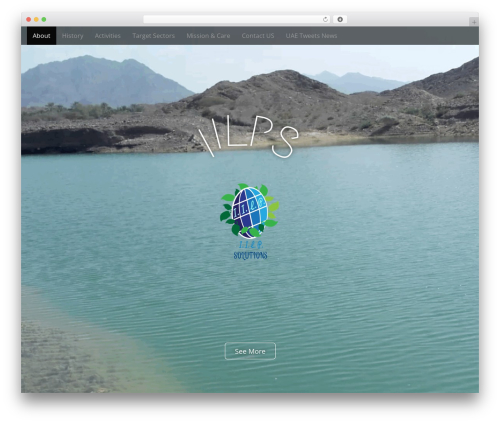Open the Contact US link
Image resolution: width=500 pixels, height=423 pixels.
tap(258, 36)
